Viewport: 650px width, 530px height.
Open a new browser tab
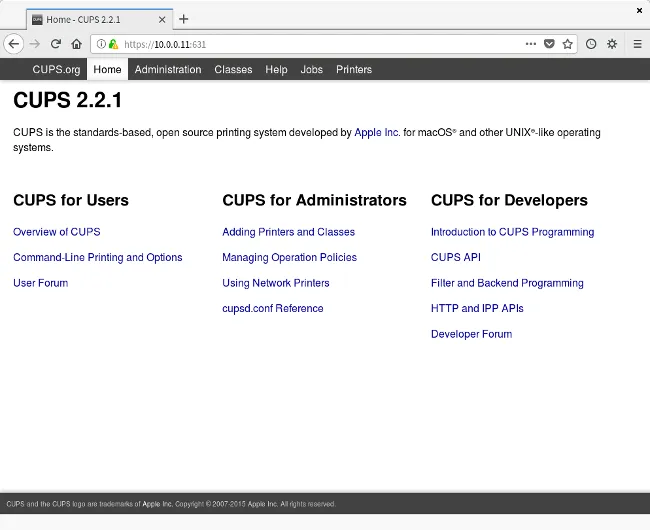tap(183, 19)
